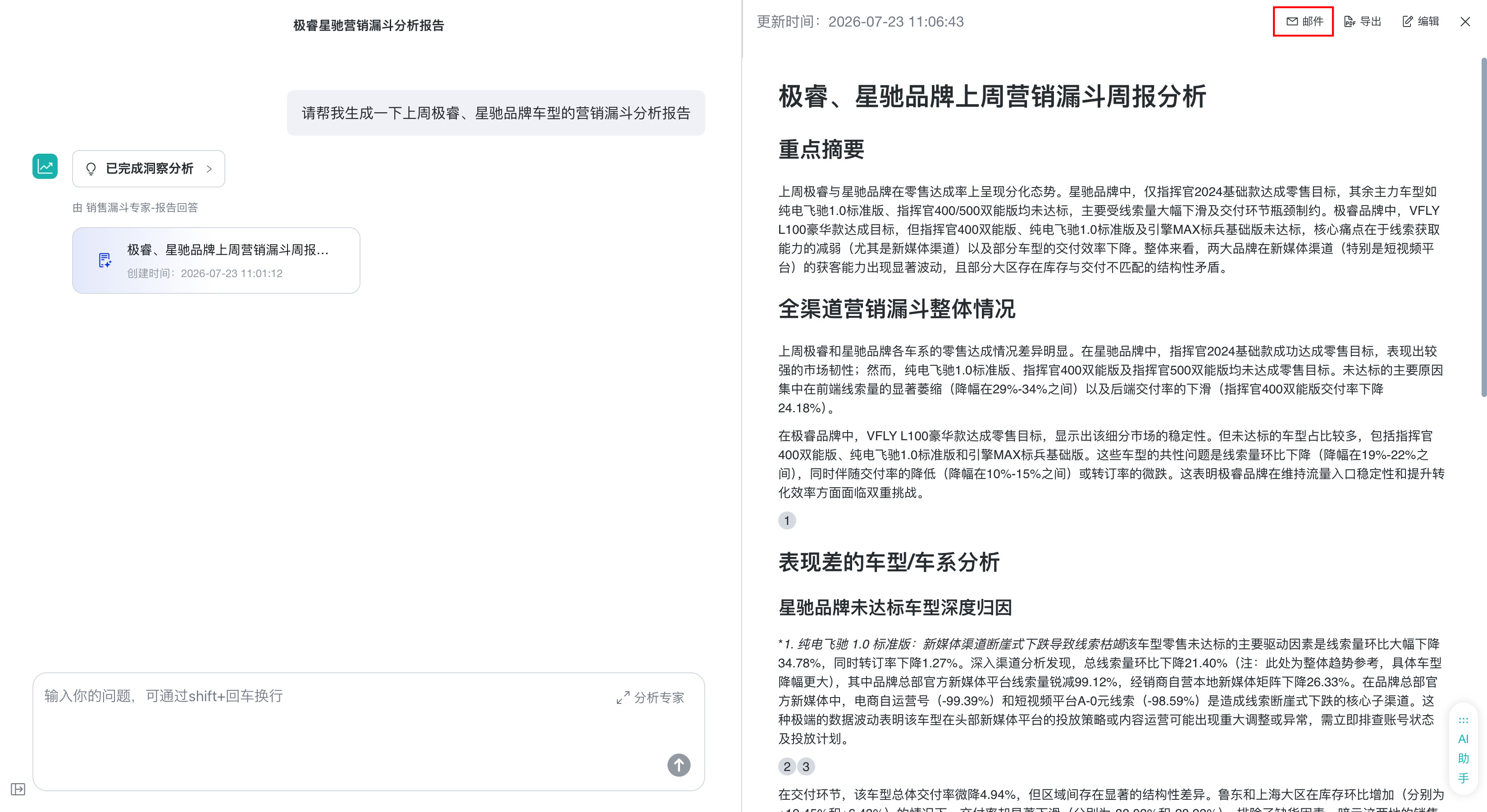Click the lightbulb insight icon

coord(91,169)
